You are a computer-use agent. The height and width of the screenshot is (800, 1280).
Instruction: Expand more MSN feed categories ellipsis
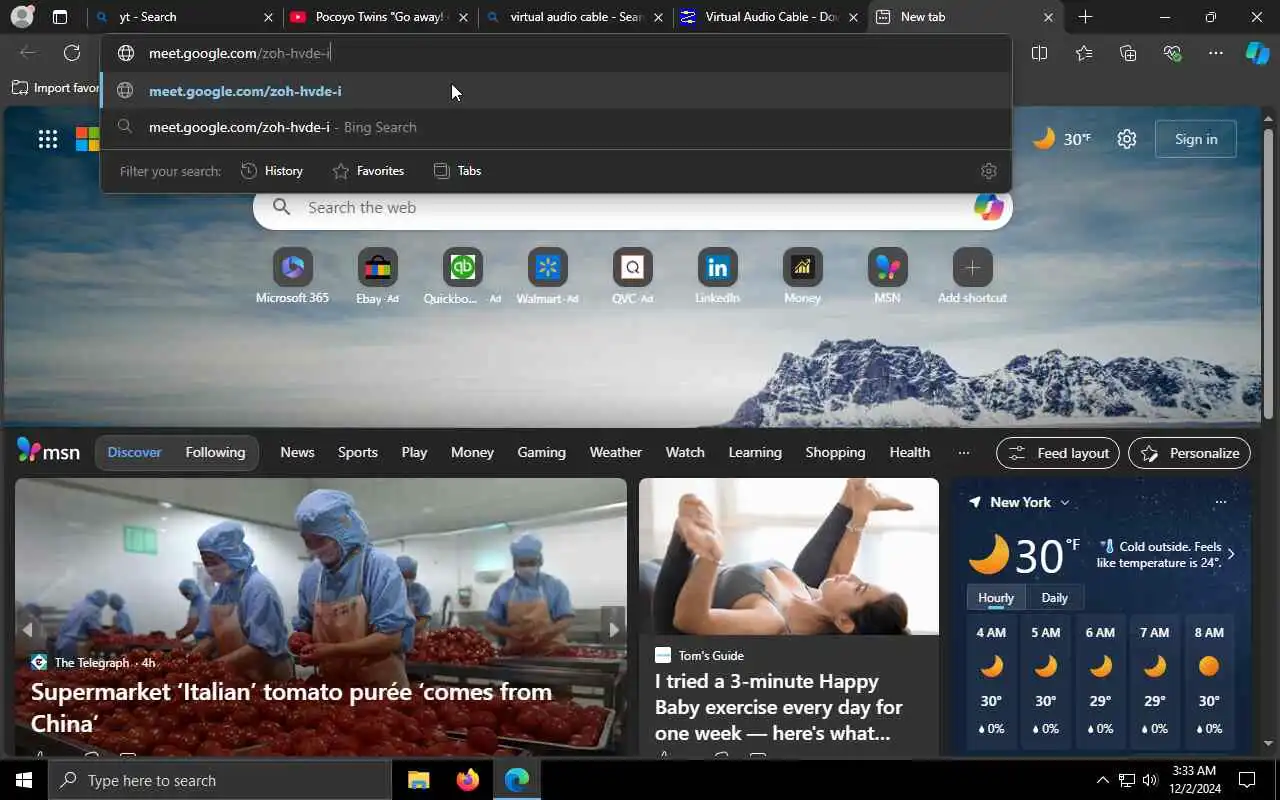(963, 453)
